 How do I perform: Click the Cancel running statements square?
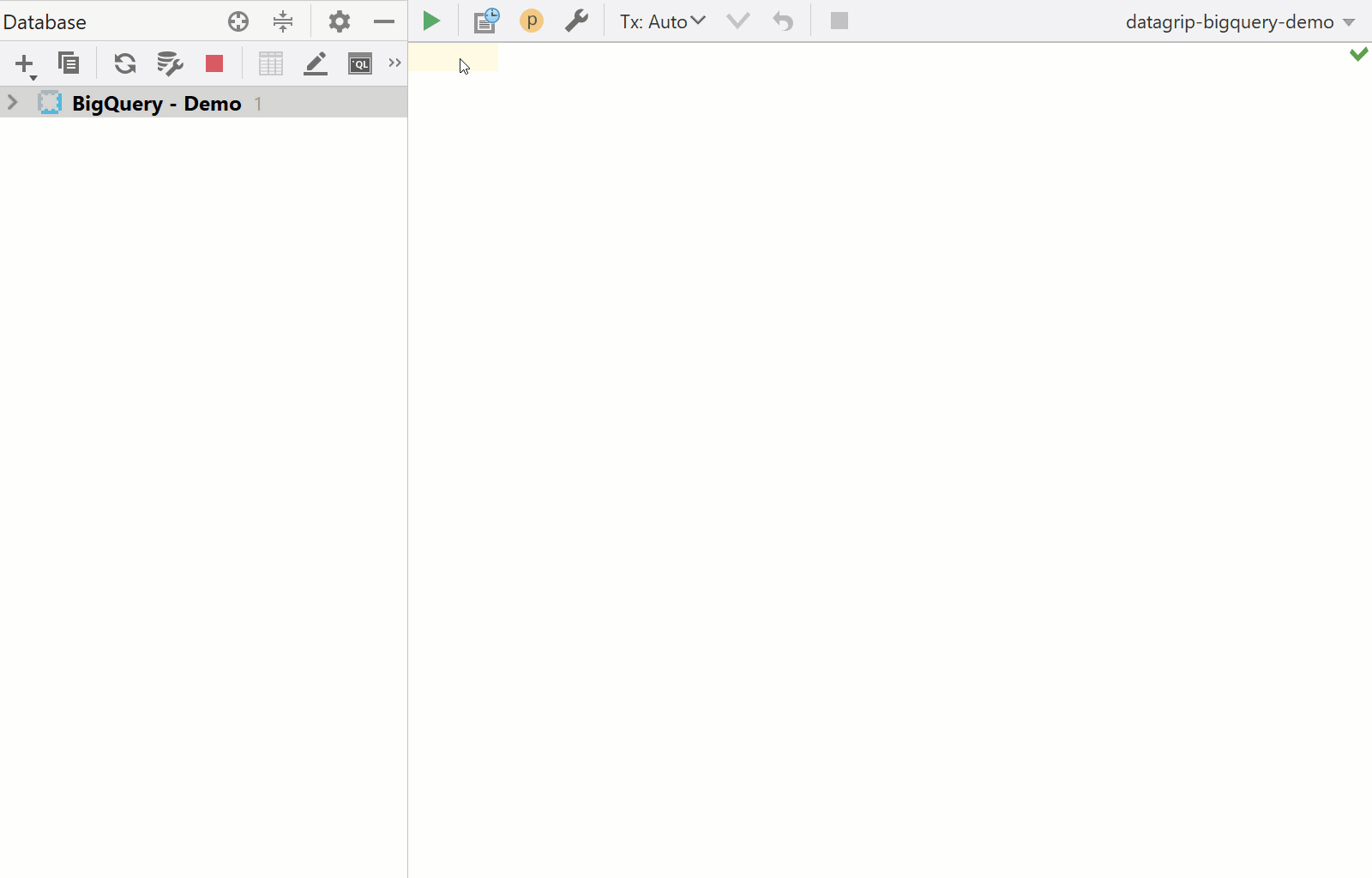tap(839, 21)
